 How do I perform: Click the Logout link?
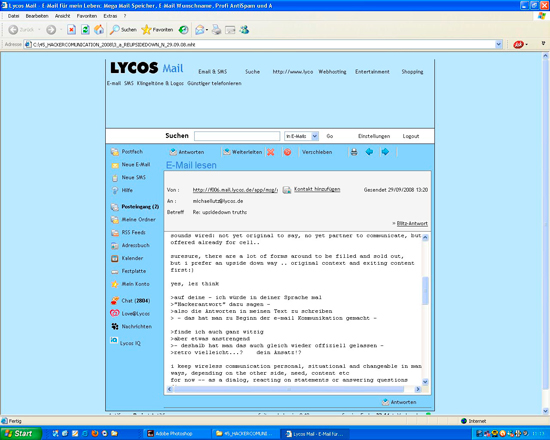[411, 136]
